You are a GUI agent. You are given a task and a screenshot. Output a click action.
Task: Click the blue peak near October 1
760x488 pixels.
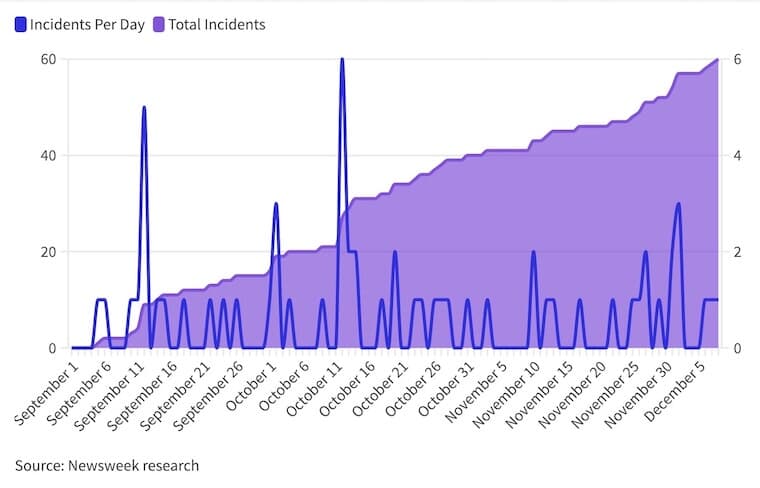[276, 204]
